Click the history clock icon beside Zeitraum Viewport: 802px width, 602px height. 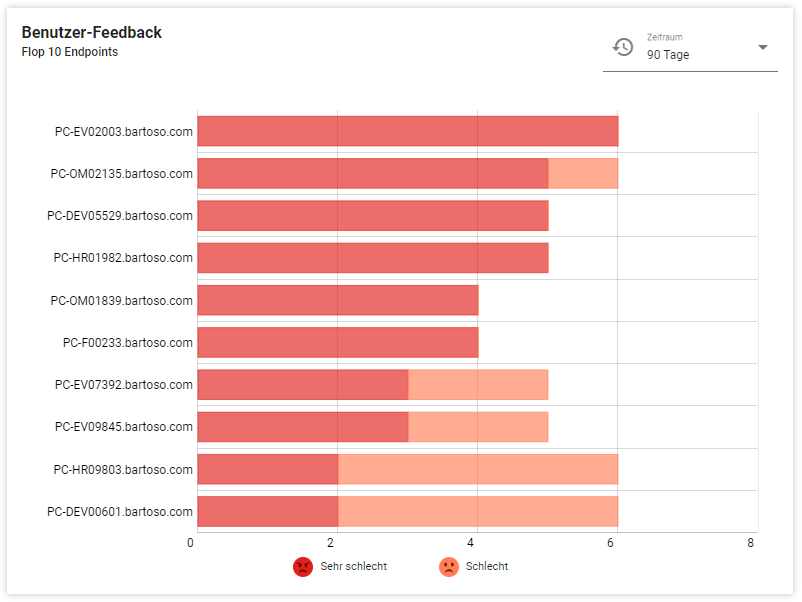click(x=623, y=47)
